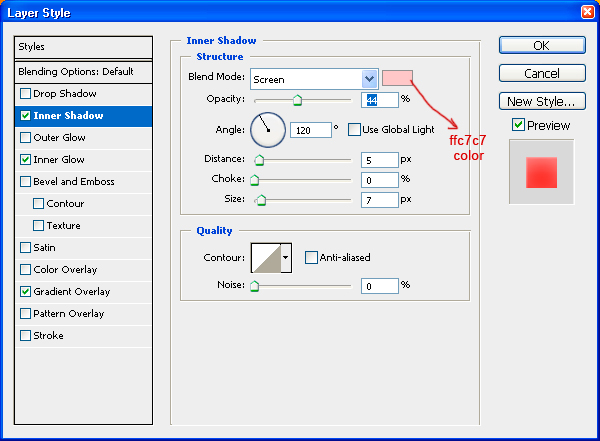The image size is (600, 441).
Task: Open Satin settings label
Action: coord(44,248)
